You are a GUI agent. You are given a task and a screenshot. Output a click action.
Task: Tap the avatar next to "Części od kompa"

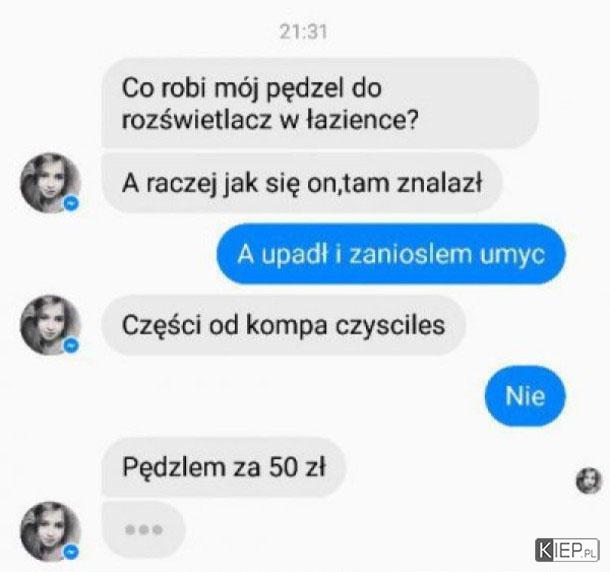50,325
